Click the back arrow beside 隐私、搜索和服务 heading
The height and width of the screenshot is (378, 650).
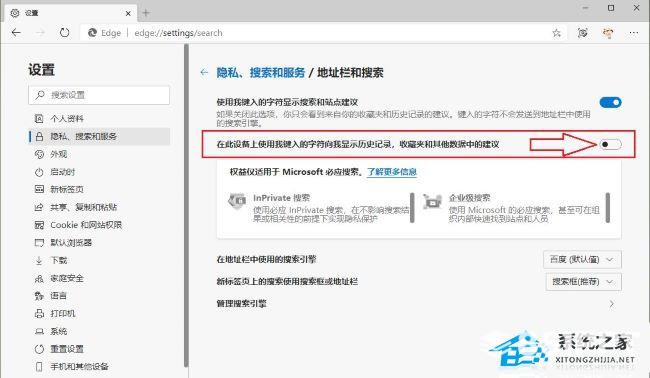204,73
